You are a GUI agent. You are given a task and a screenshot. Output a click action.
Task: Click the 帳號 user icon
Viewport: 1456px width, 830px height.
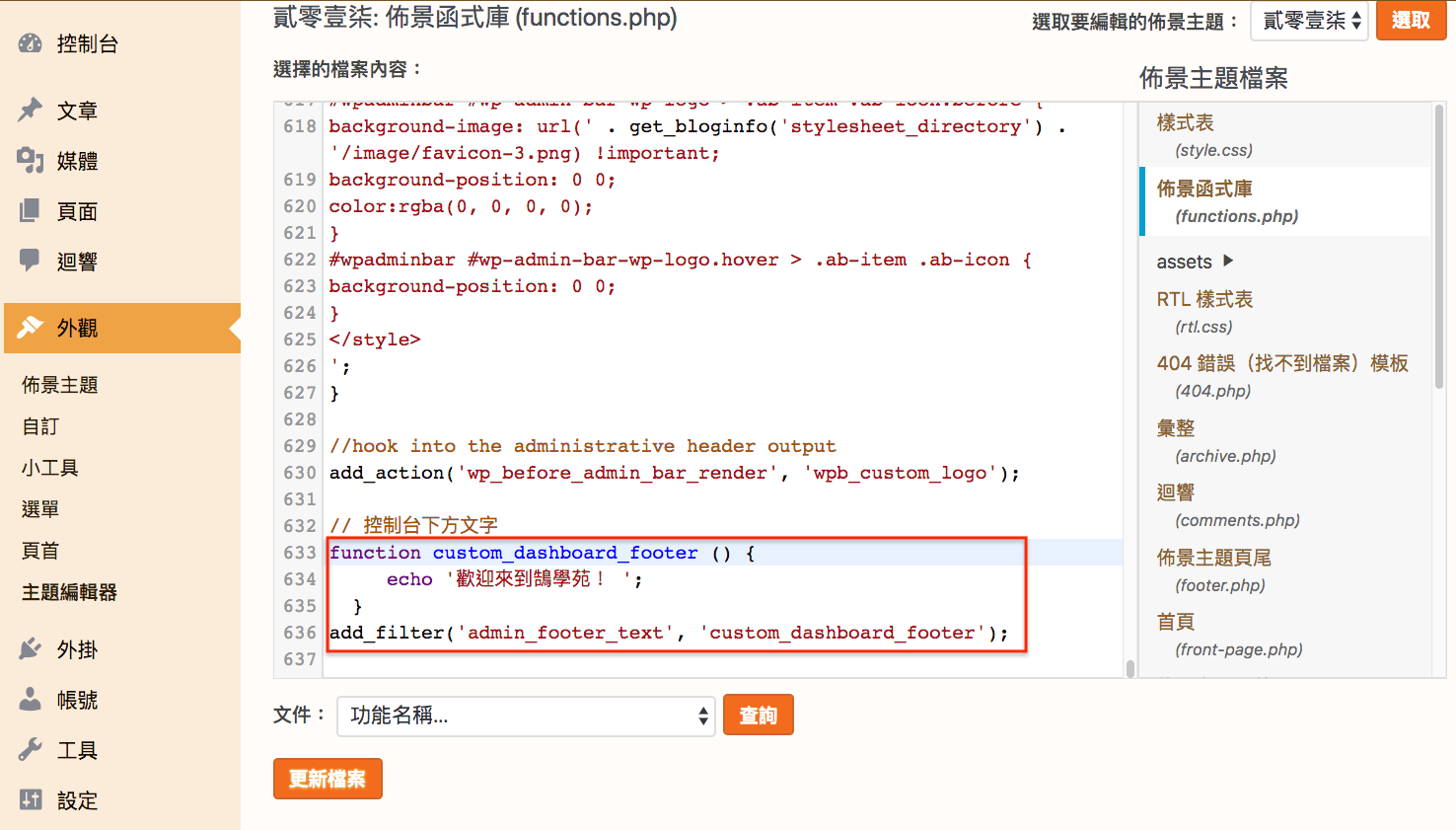[x=31, y=699]
